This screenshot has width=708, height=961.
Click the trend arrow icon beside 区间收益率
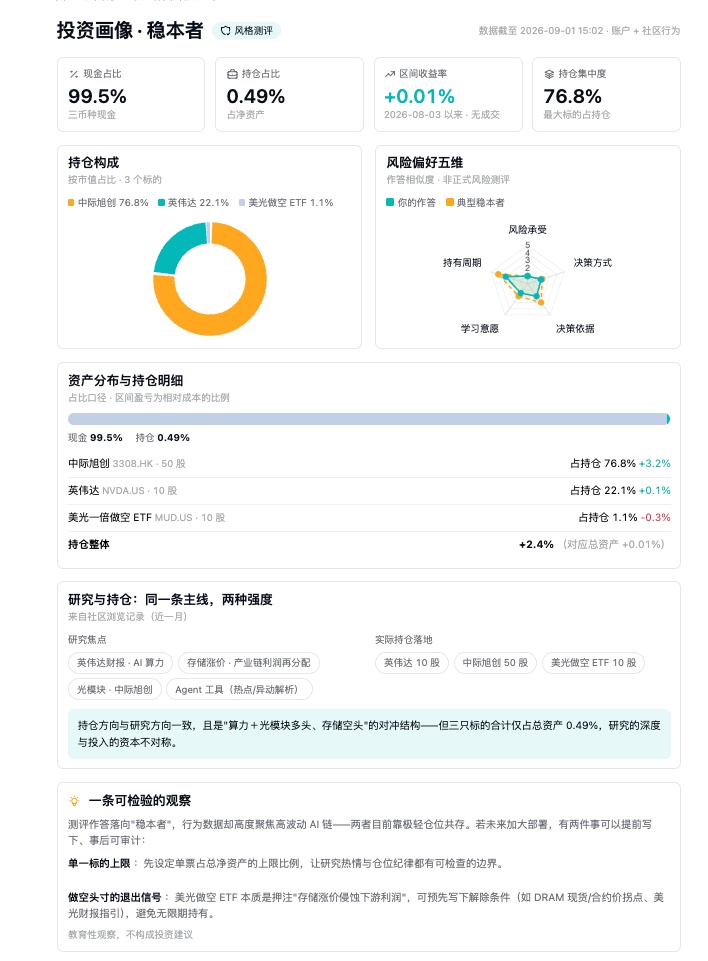pyautogui.click(x=390, y=74)
